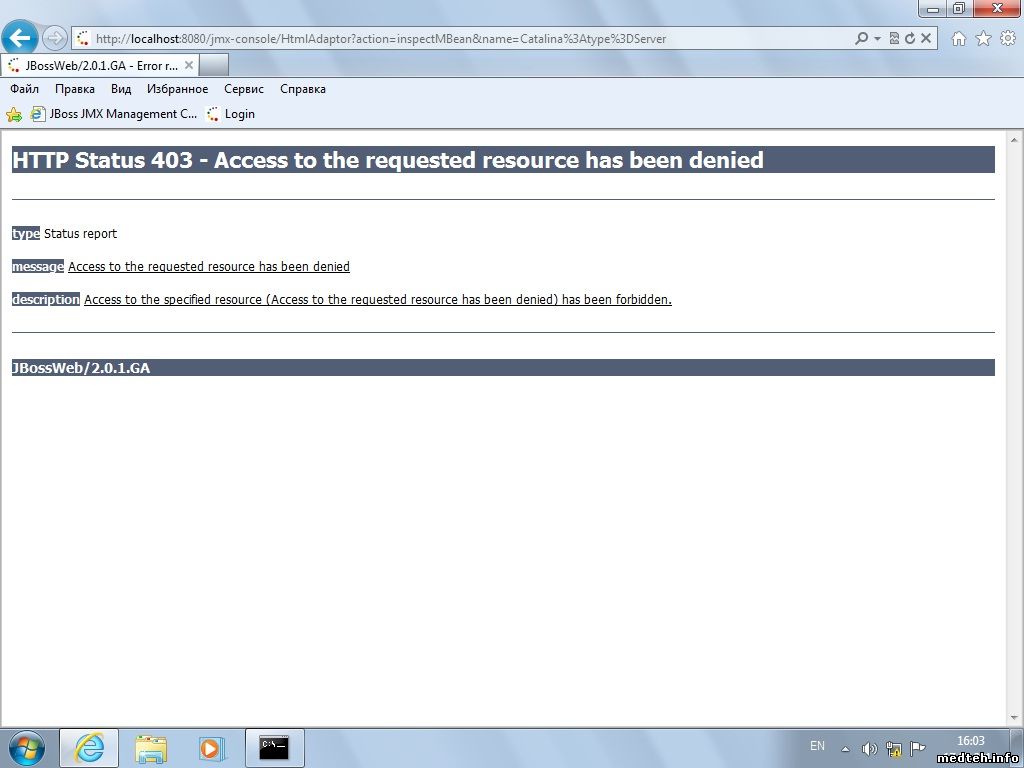Click the Add to Favorites bar icon

14,114
